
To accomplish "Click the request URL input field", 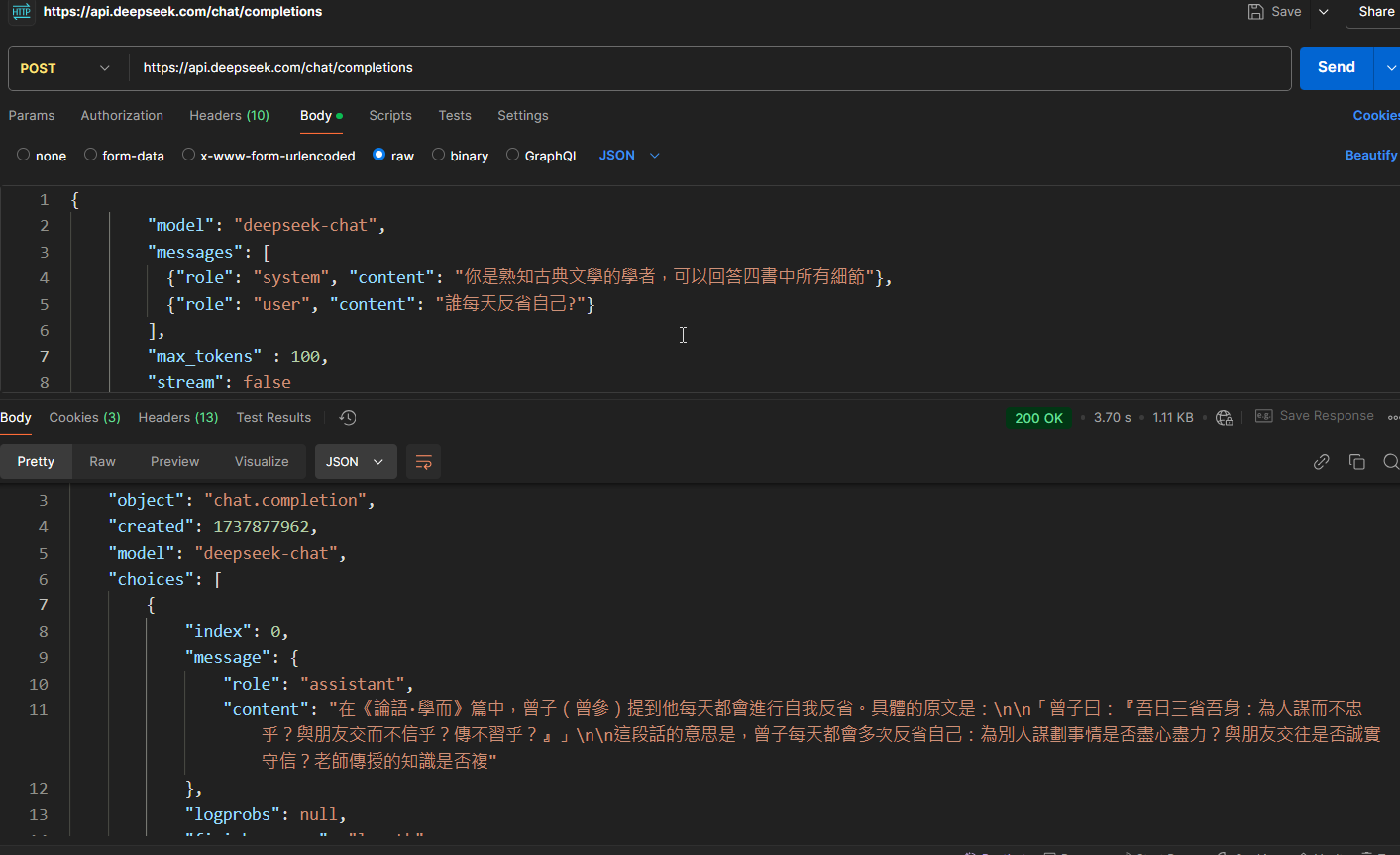I will point(709,68).
